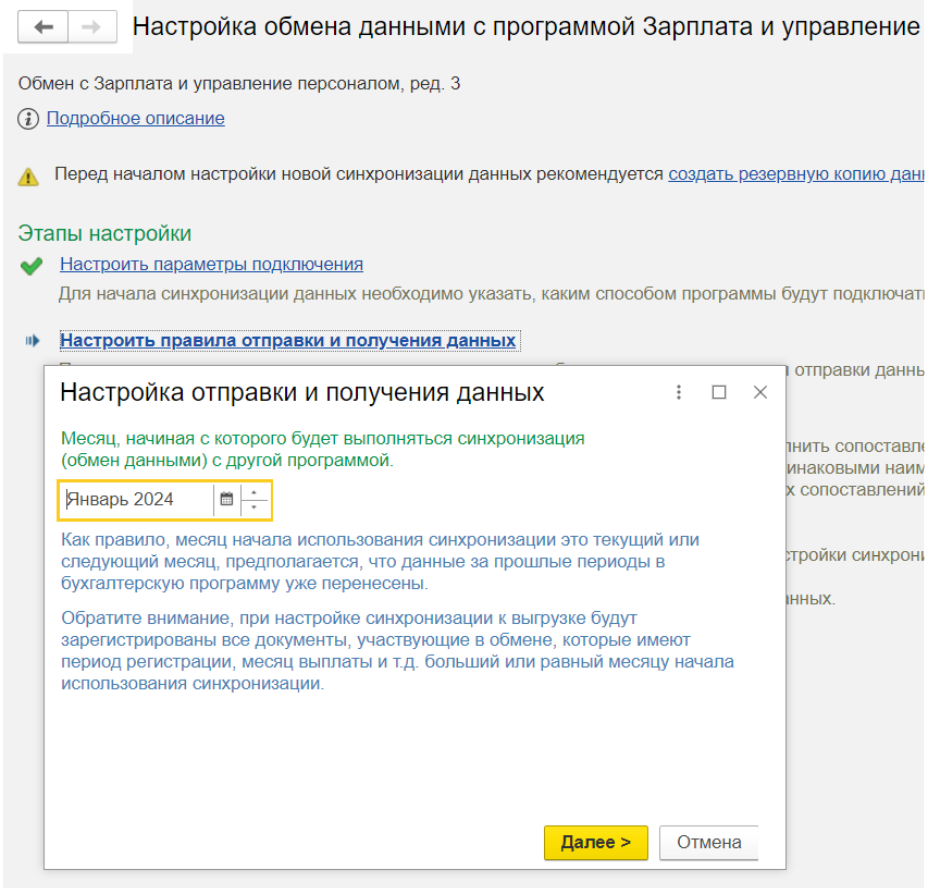
Task: Click the info icon beside Подробное описание
Action: click(x=28, y=119)
